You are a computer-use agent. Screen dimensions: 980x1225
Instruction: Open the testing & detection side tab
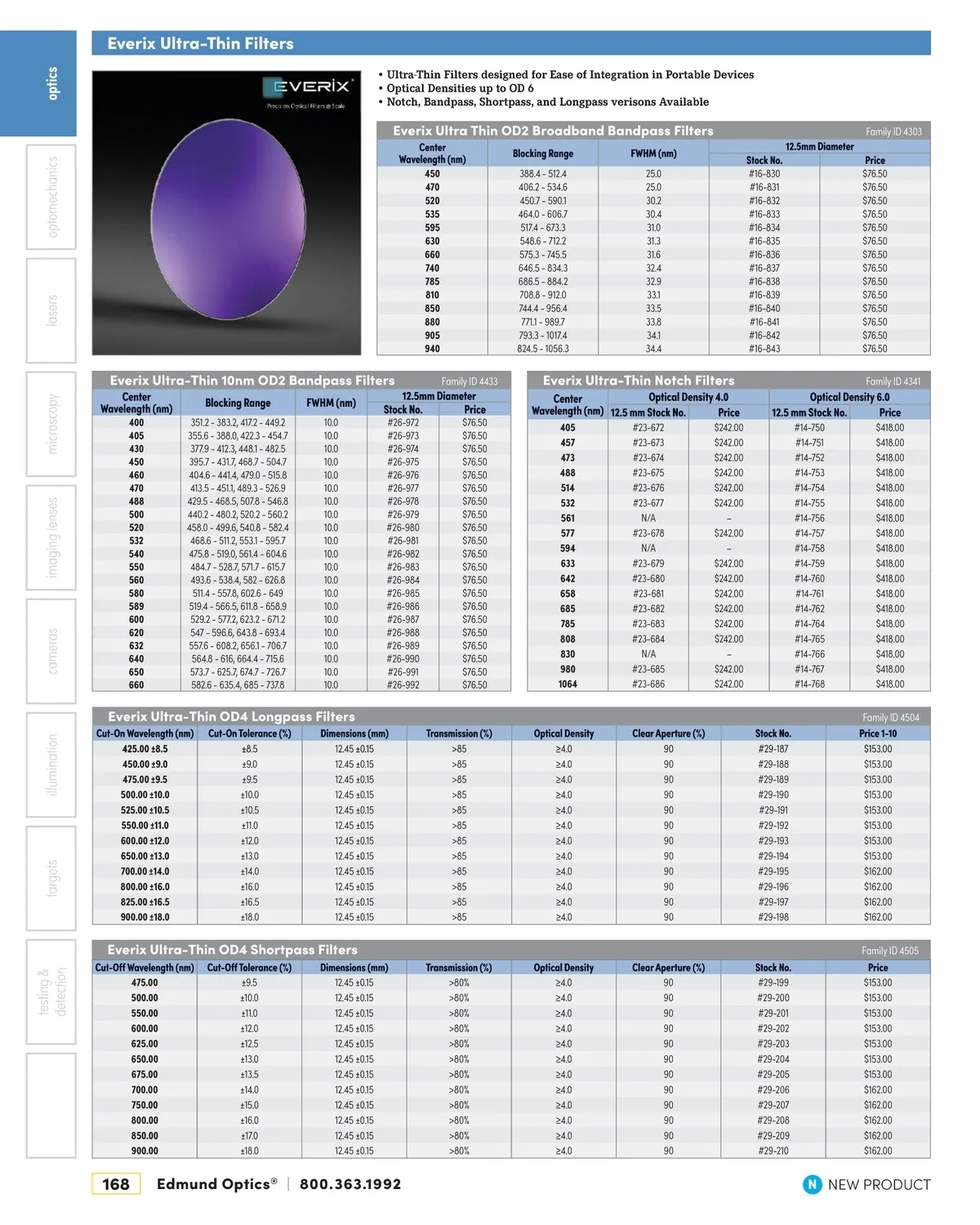coord(51,991)
